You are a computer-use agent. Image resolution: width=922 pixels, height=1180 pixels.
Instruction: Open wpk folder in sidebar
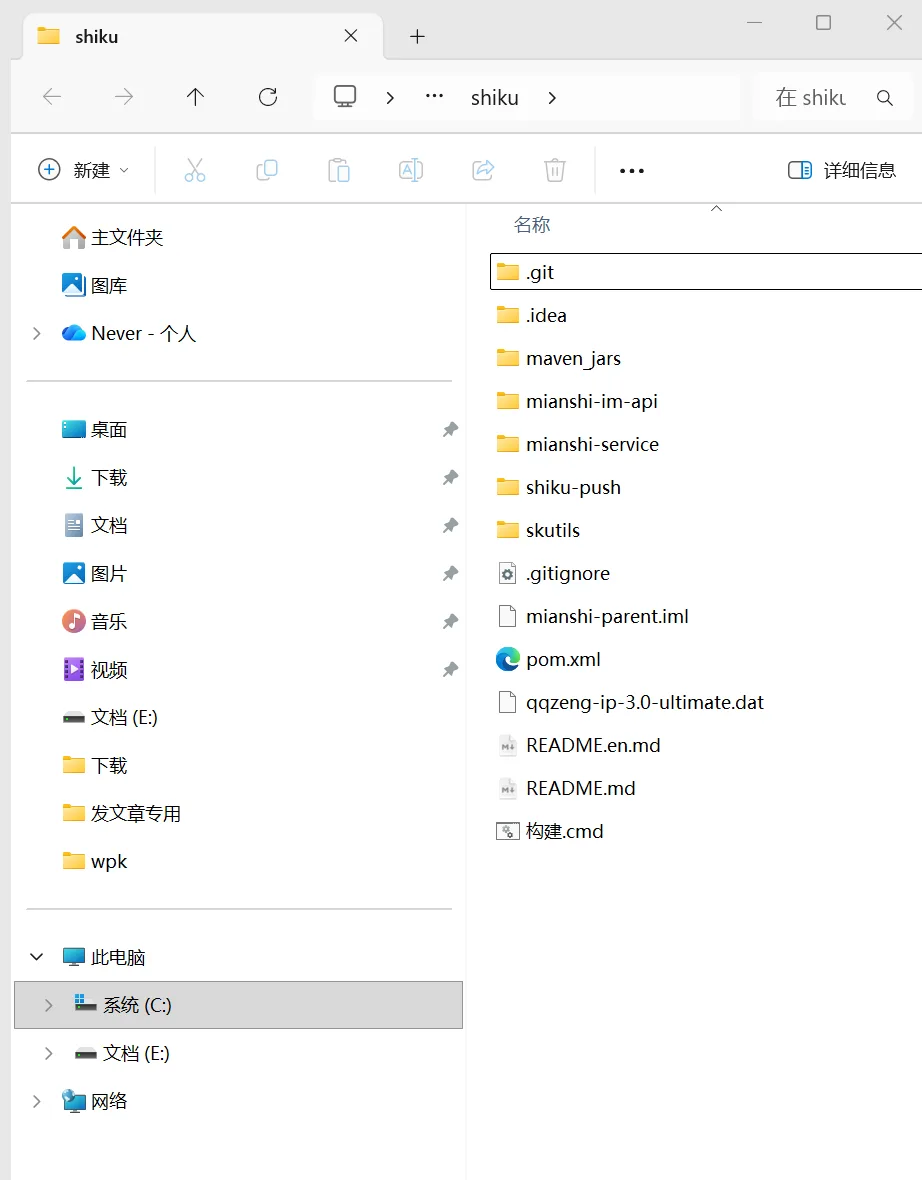[x=94, y=861]
